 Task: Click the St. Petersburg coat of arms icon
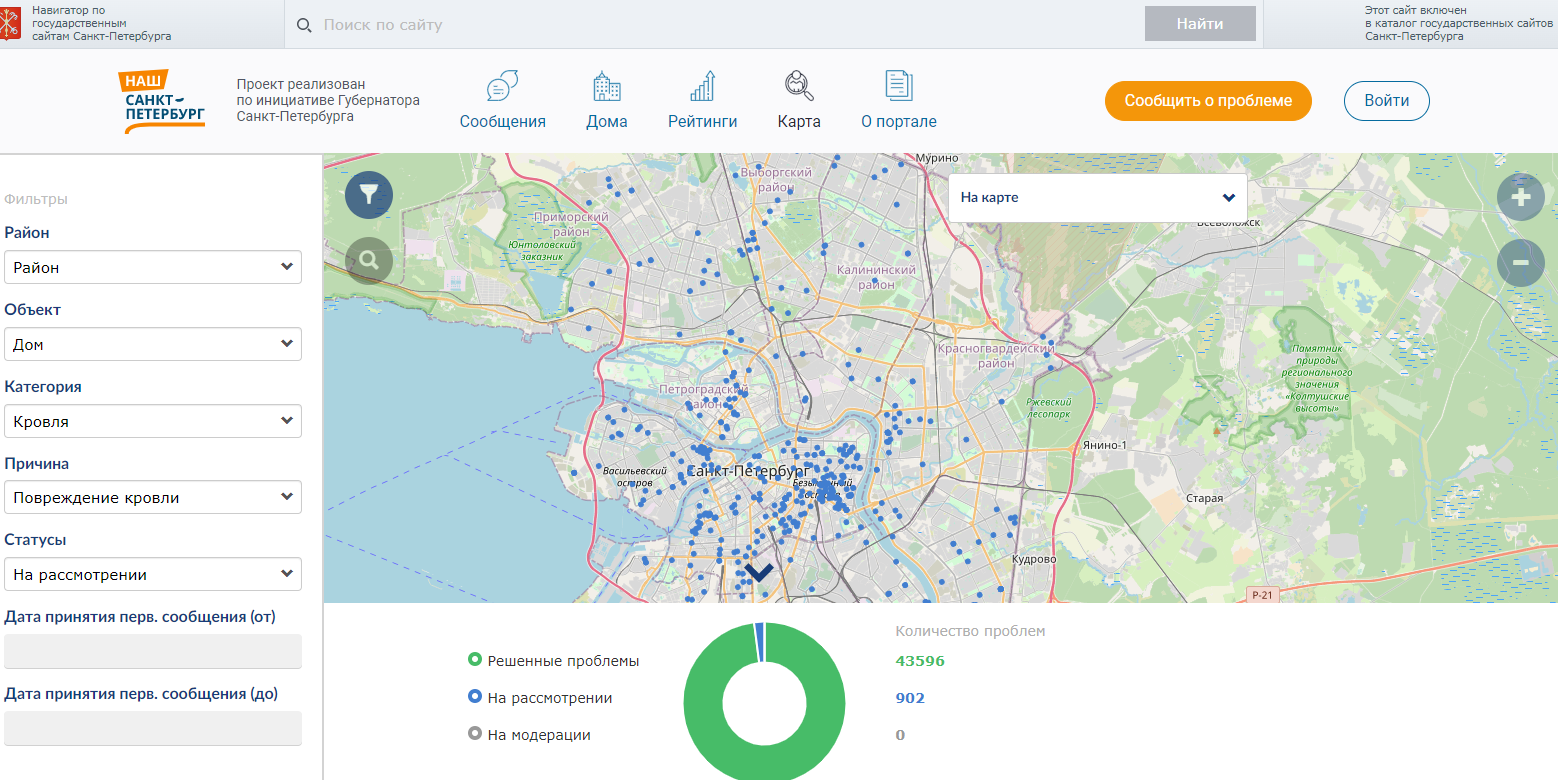(11, 23)
